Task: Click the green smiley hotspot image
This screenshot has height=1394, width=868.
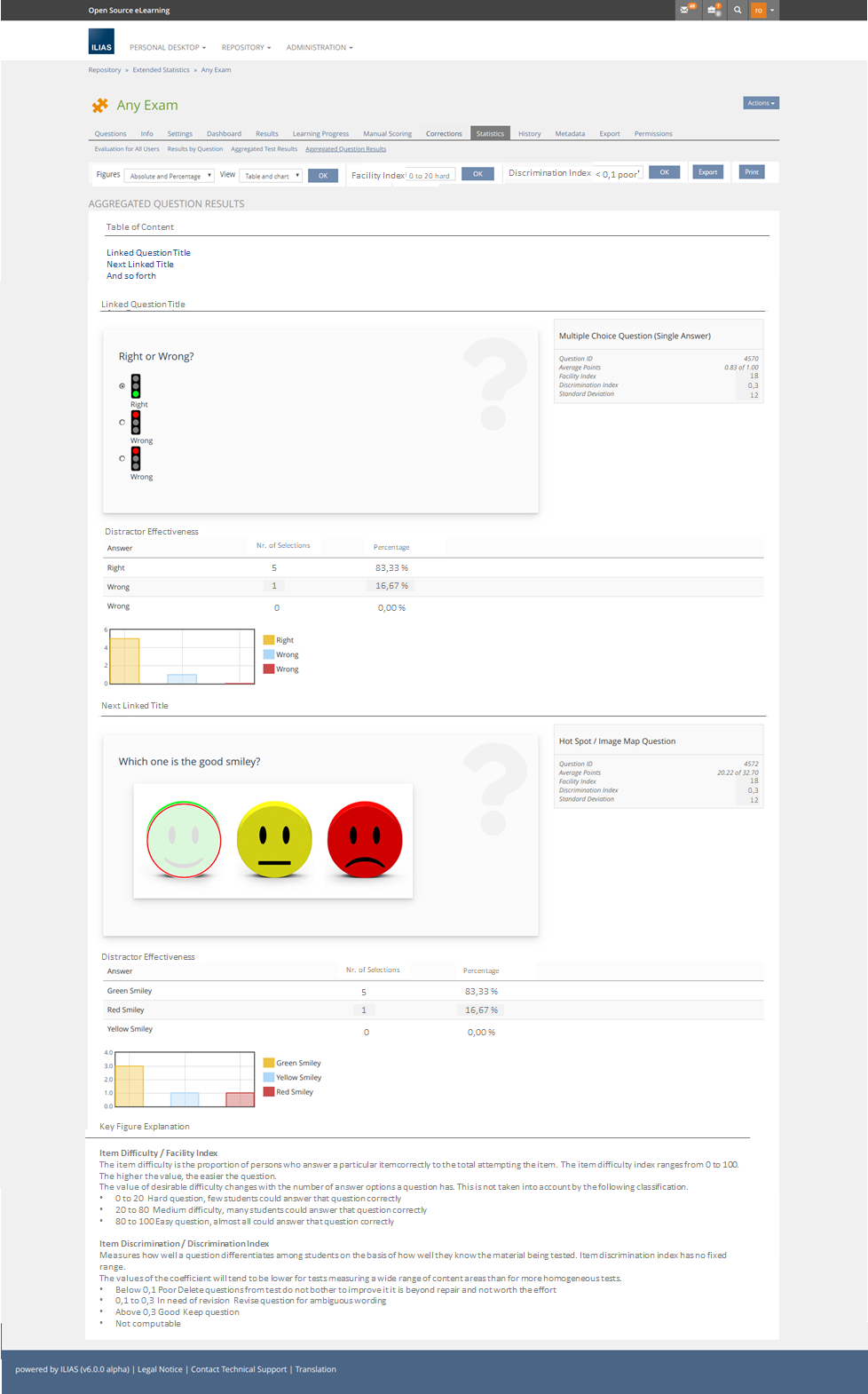Action: click(x=184, y=839)
